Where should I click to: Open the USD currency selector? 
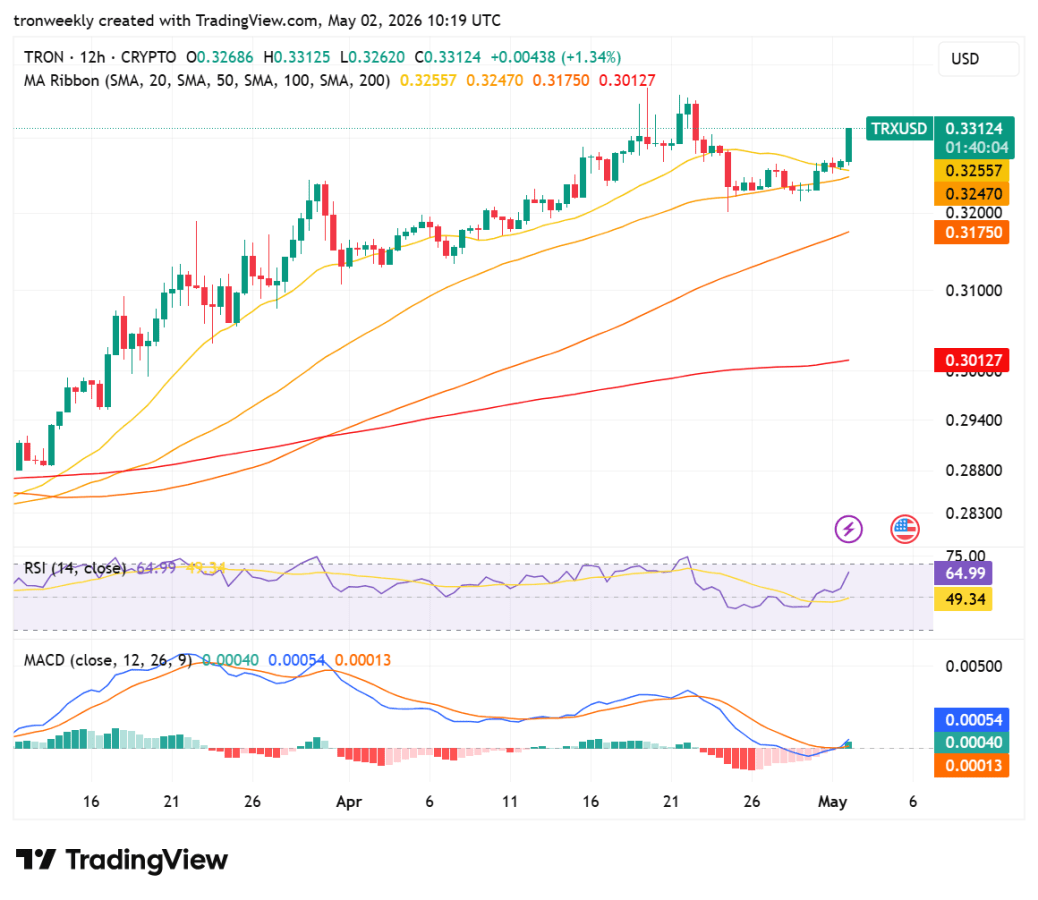pyautogui.click(x=978, y=59)
